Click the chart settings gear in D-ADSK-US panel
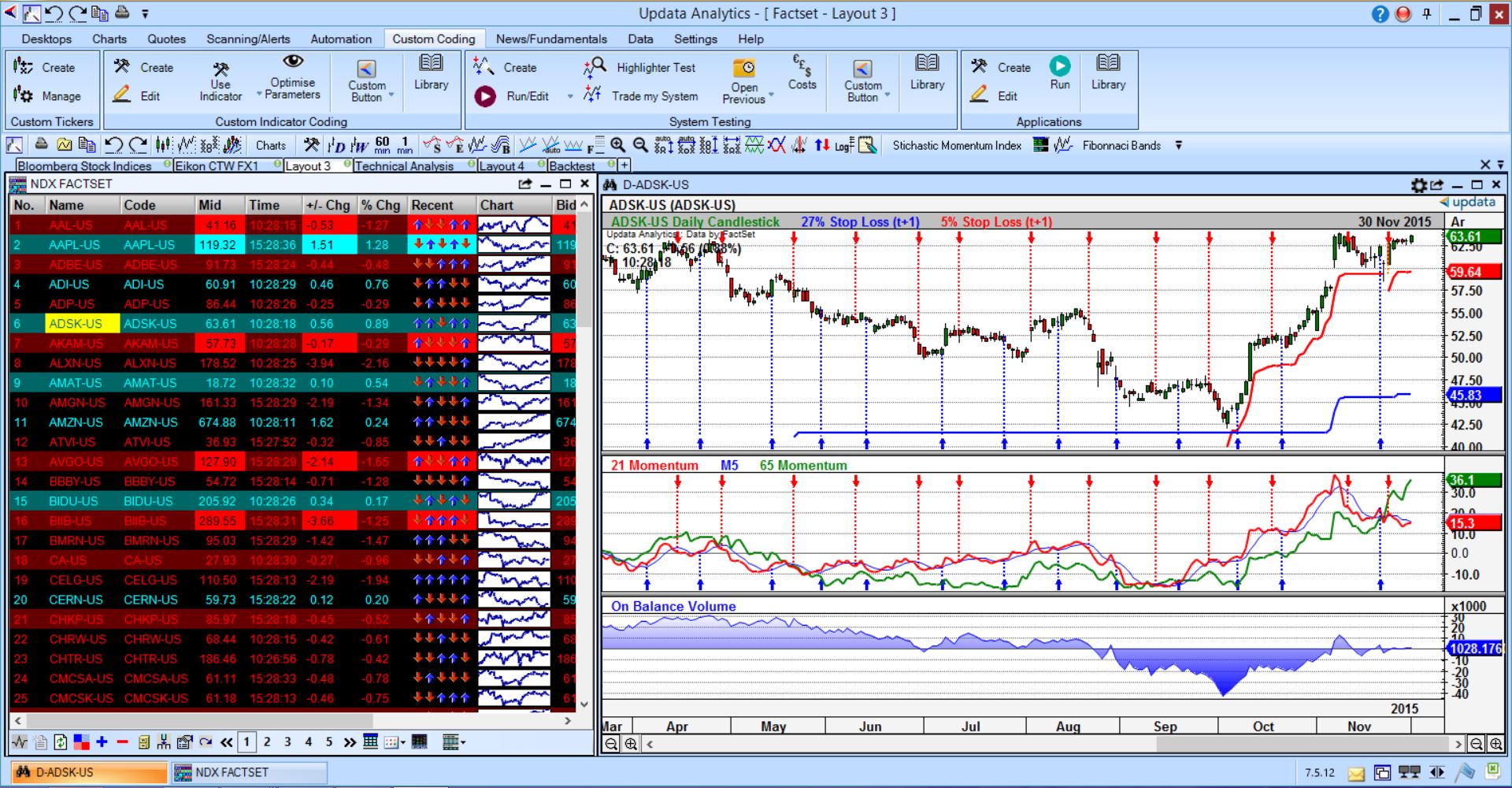Viewport: 1512px width, 788px height. [1418, 184]
